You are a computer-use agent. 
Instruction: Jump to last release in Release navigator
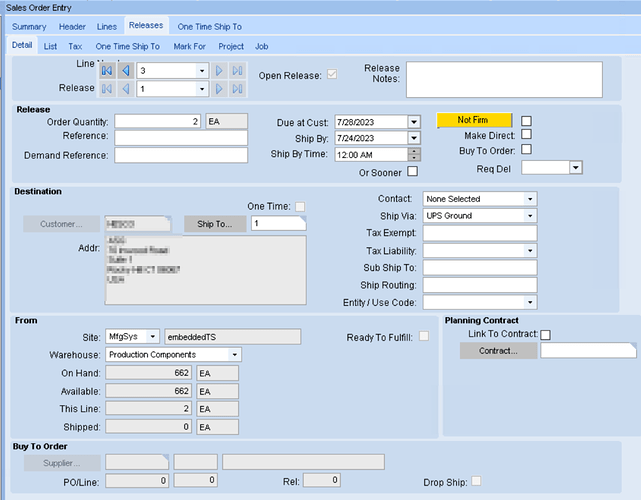(238, 89)
